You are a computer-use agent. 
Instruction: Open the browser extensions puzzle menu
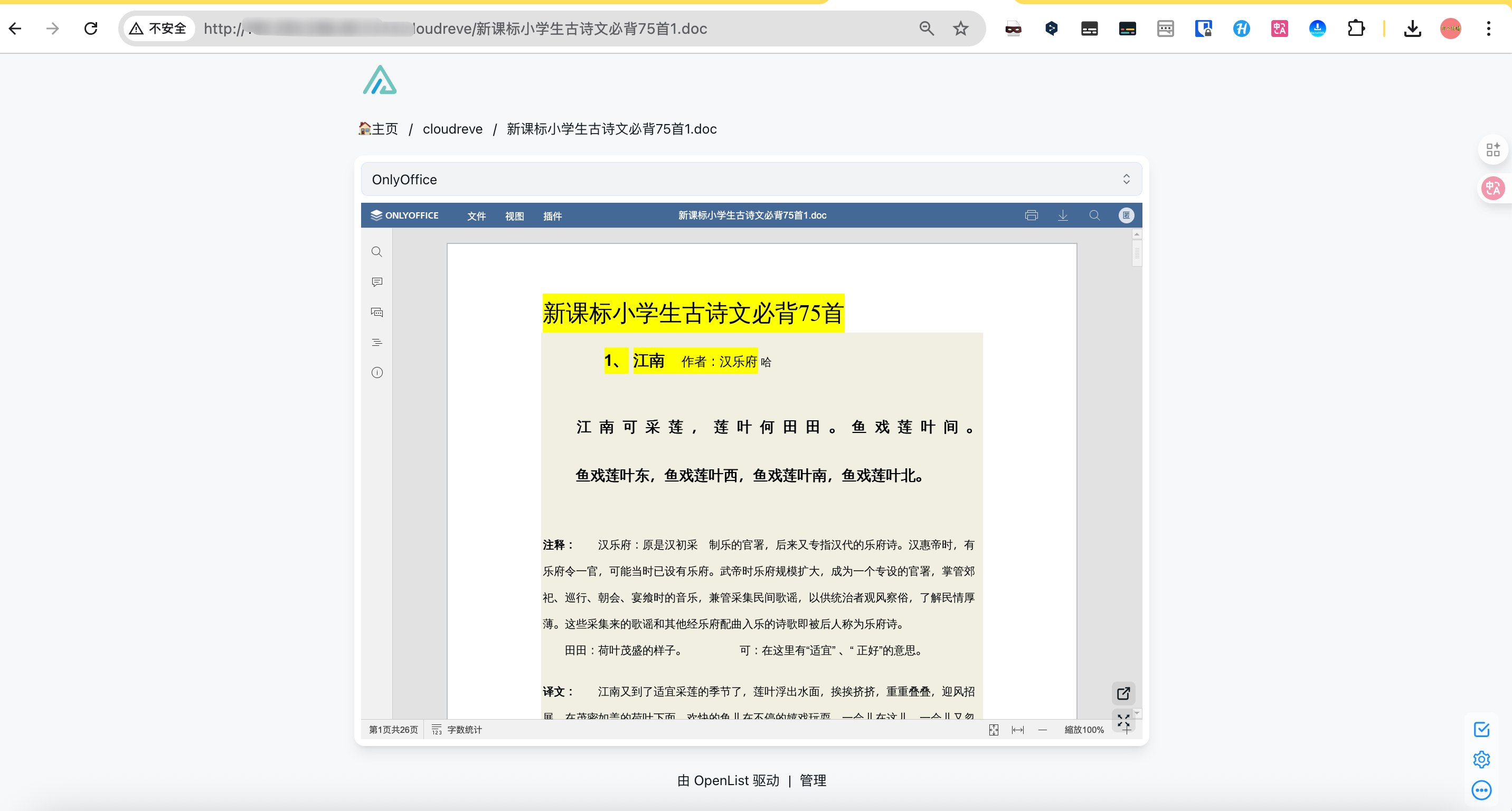[1356, 28]
